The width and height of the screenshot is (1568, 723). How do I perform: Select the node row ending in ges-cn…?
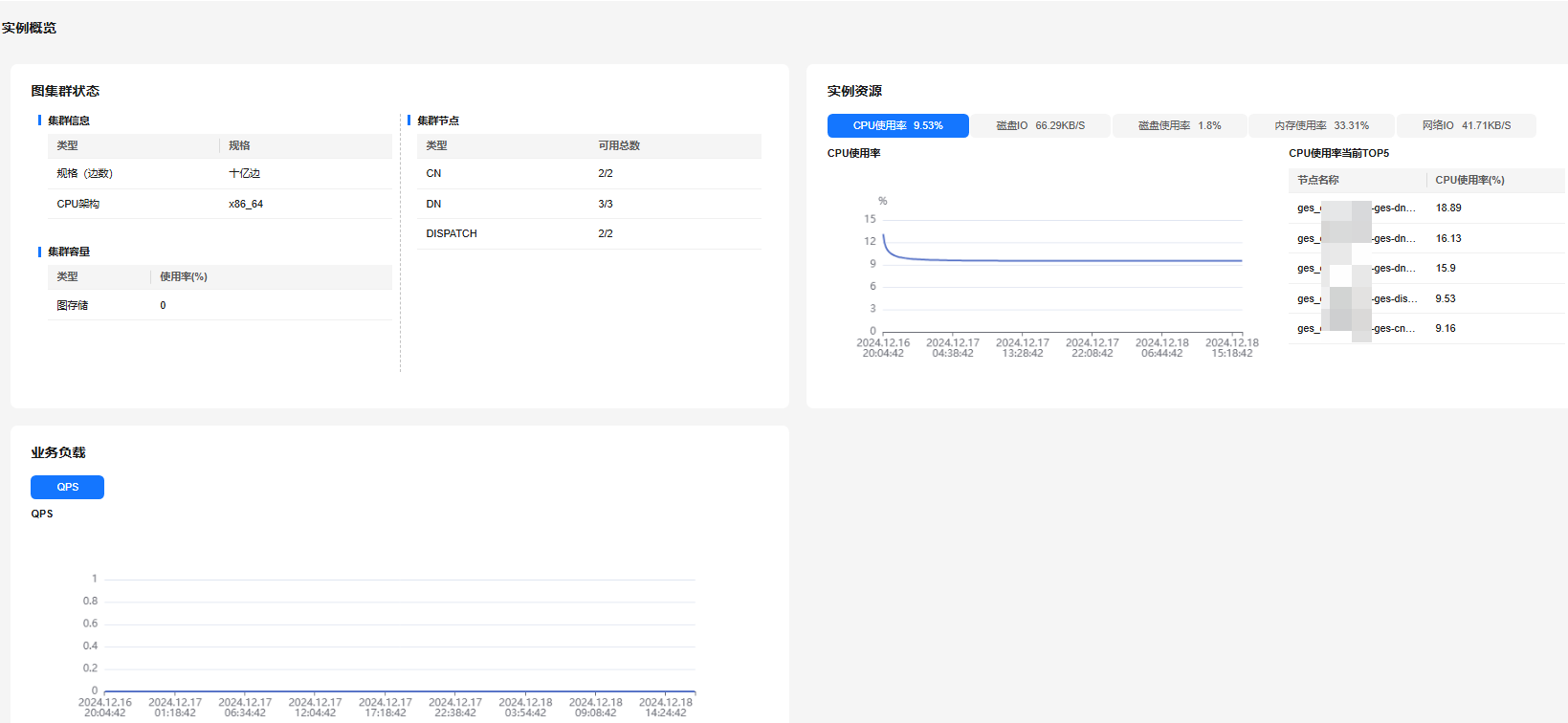pyautogui.click(x=1426, y=328)
